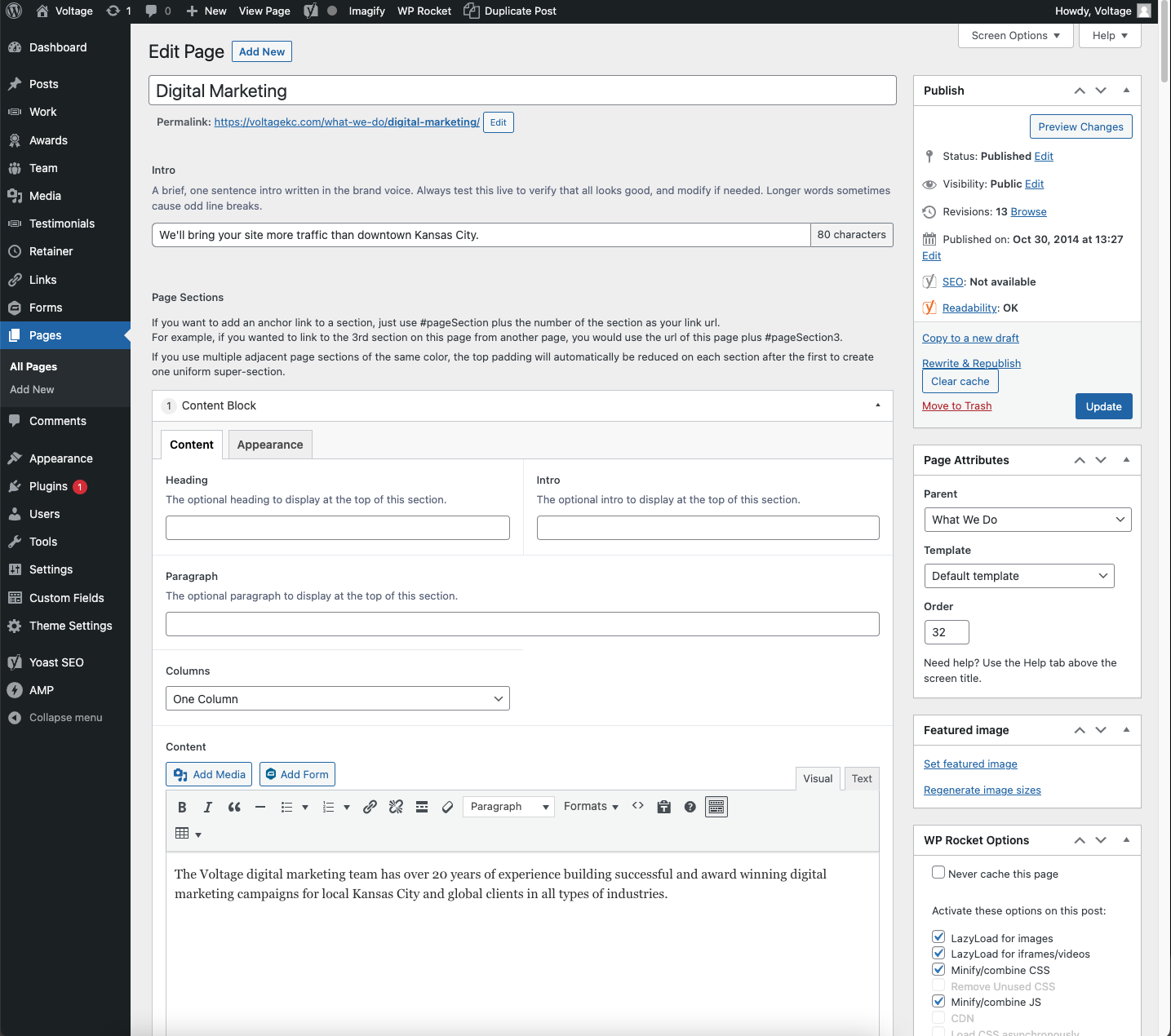Image resolution: width=1171 pixels, height=1036 pixels.
Task: Toggle bold formatting in the editor
Action: [x=181, y=807]
